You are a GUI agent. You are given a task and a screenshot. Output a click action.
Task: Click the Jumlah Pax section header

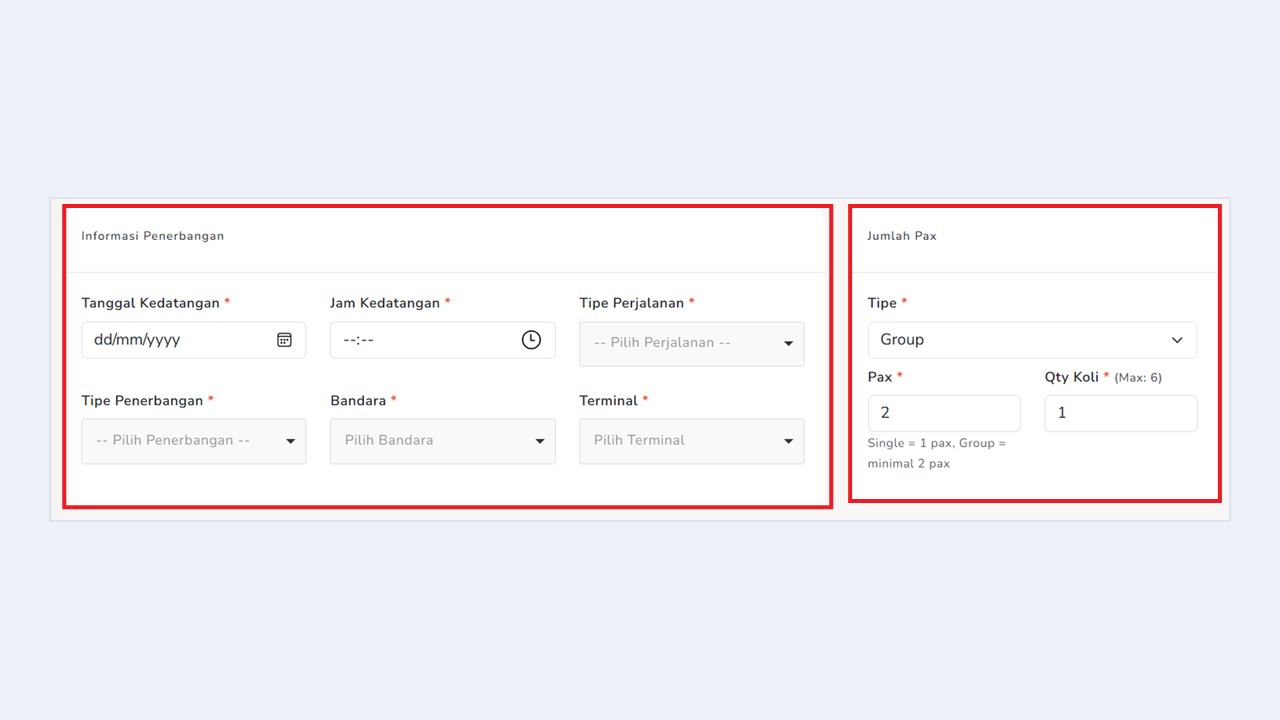(x=902, y=236)
